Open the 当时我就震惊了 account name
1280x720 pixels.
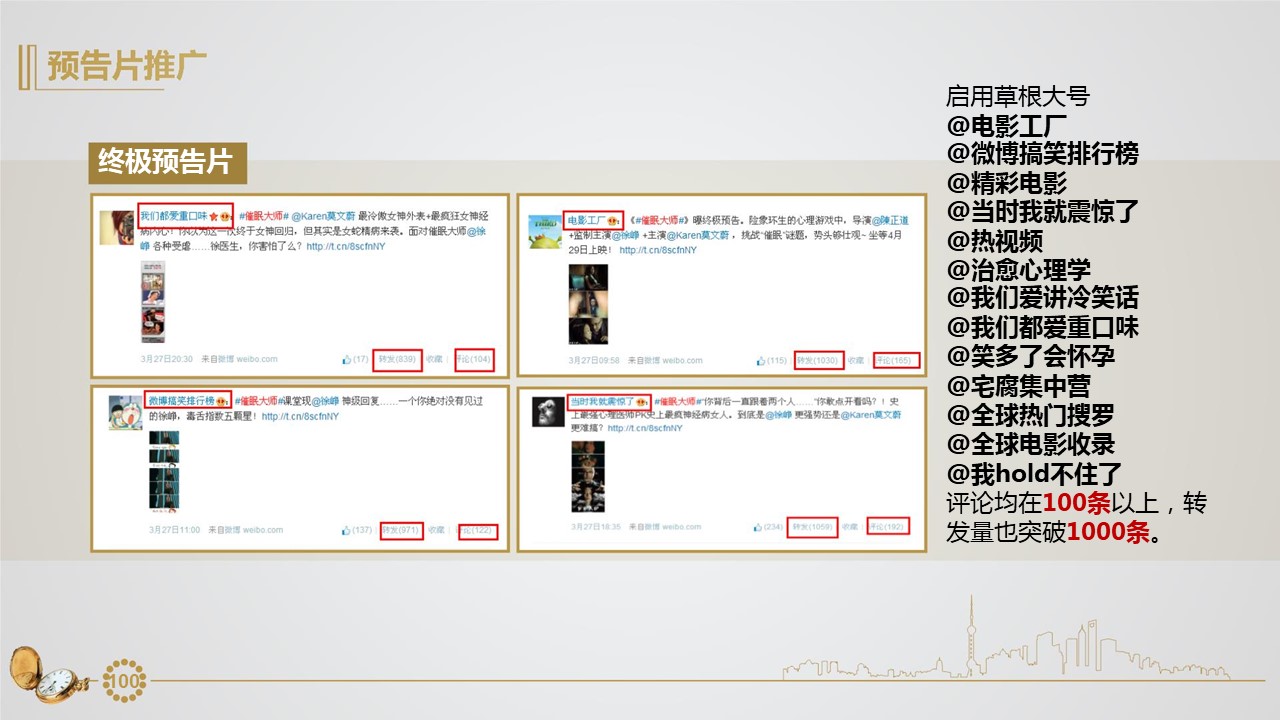point(601,401)
